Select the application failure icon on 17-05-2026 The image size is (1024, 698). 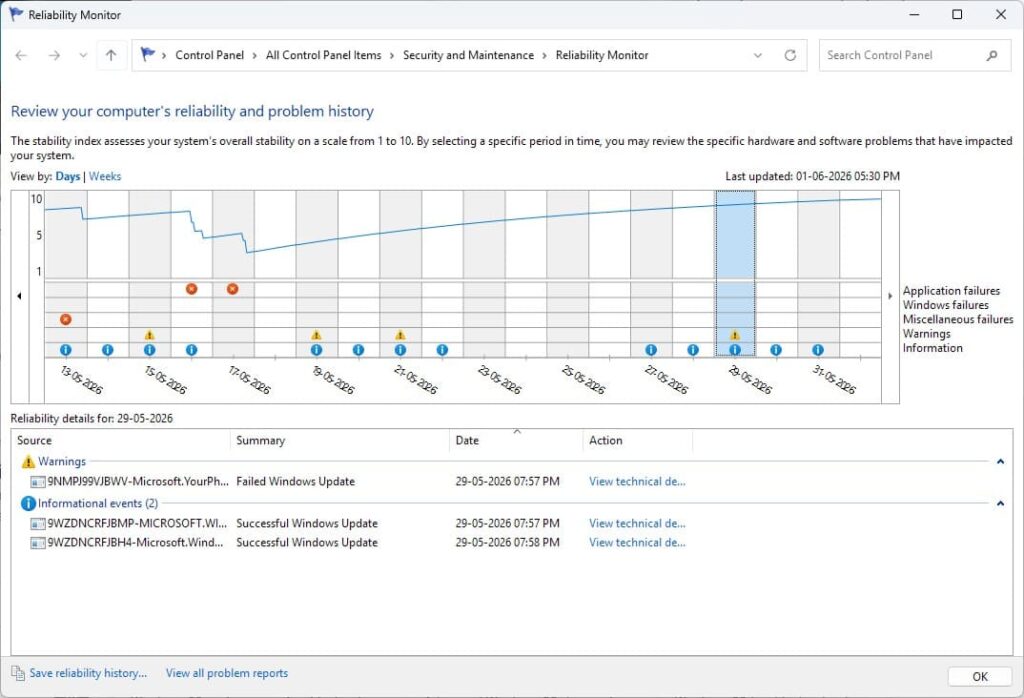point(232,289)
